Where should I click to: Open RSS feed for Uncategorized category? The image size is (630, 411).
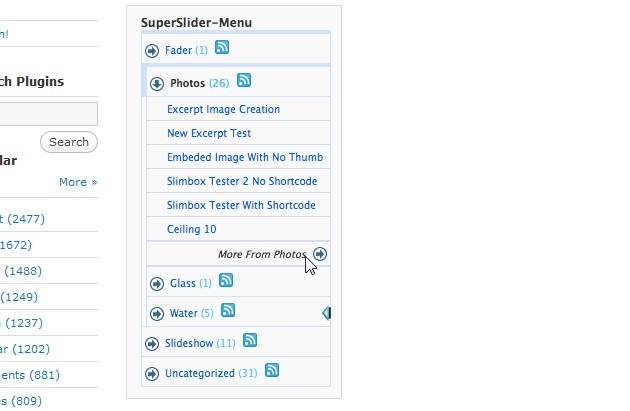[272, 371]
